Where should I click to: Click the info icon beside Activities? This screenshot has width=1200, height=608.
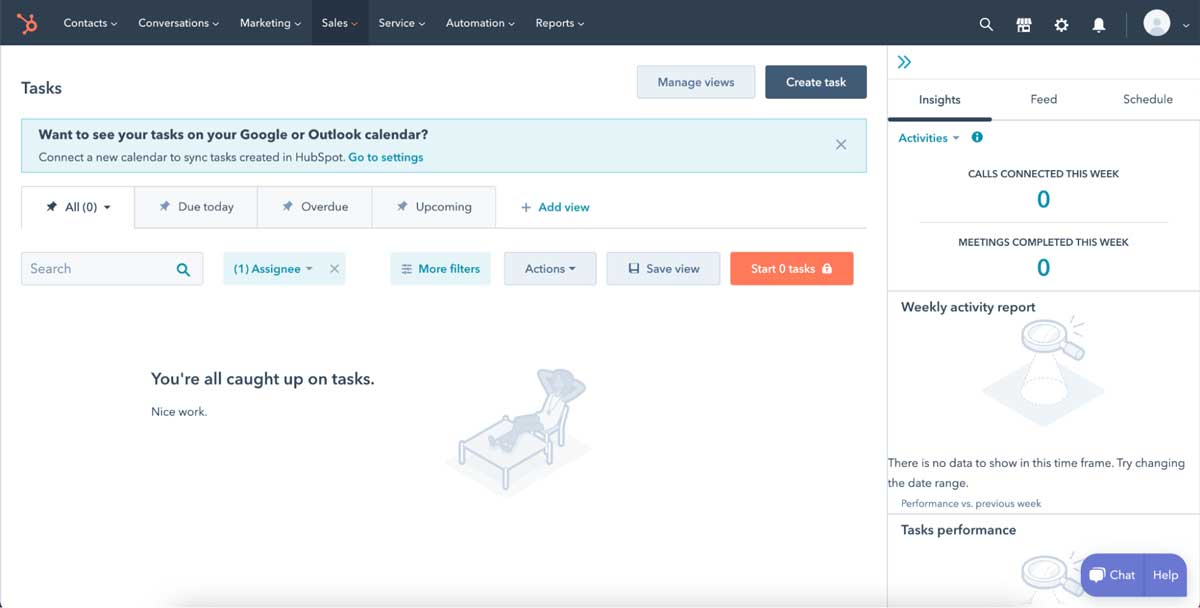point(977,137)
